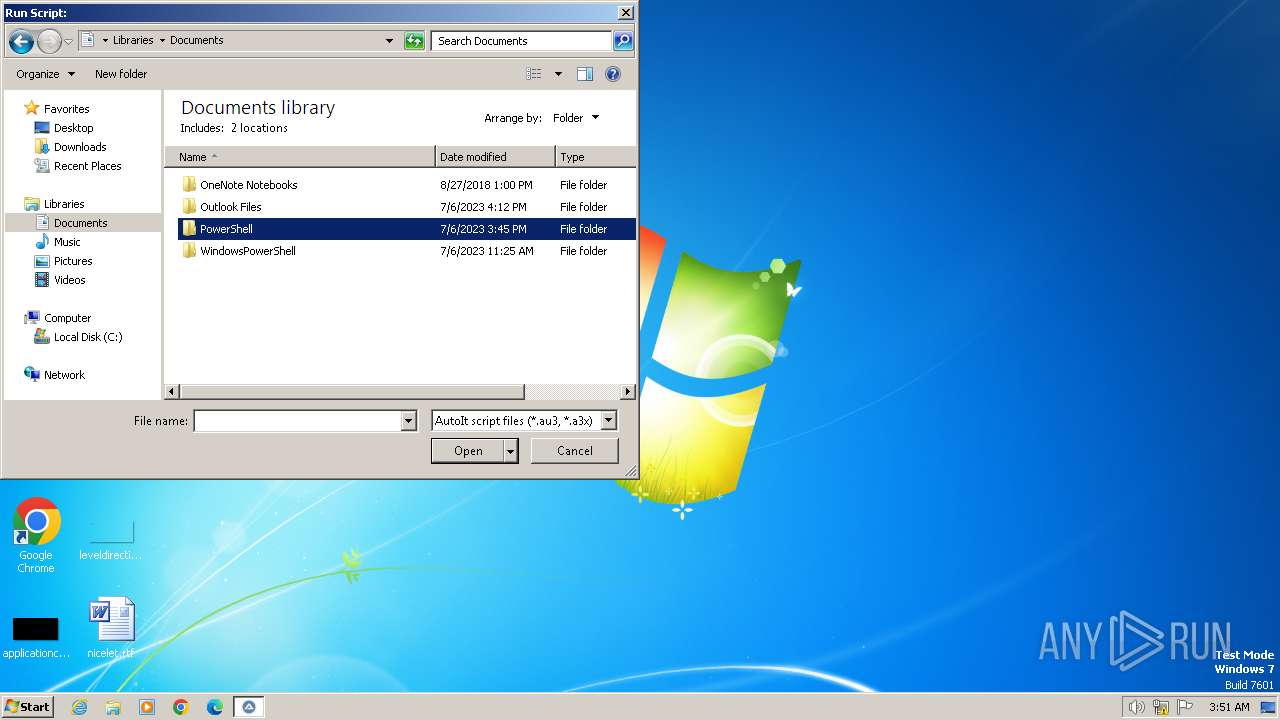Screen dimensions: 1280x720
Task: Expand the File name dropdown list
Action: [408, 421]
